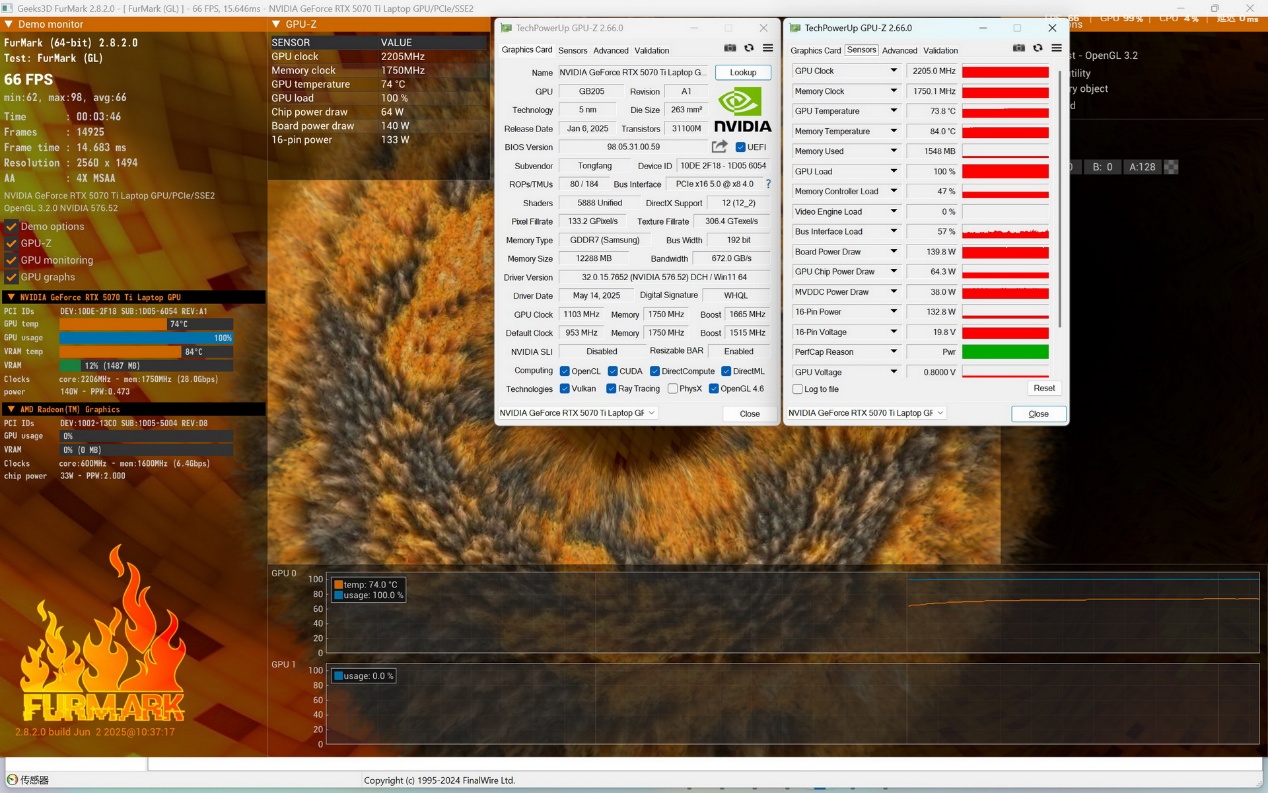Click the BIOS export share icon
1268x793 pixels.
pos(719,147)
